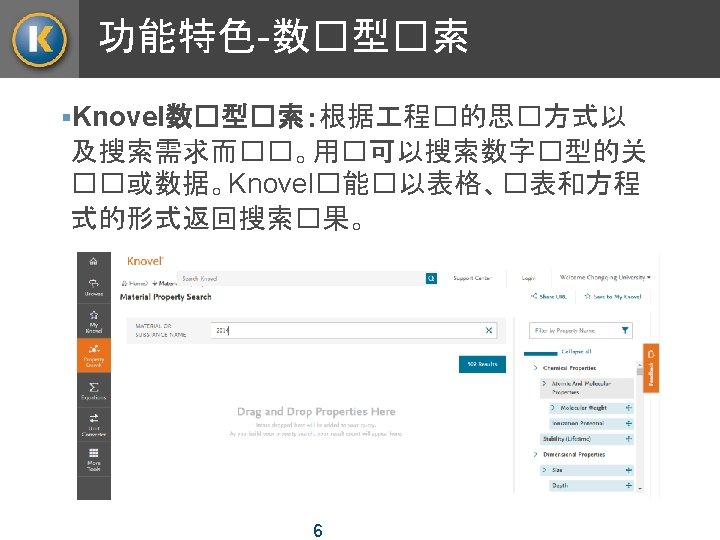Click the Search Knovel input field
Screen dimensions: 720x540
[301, 278]
